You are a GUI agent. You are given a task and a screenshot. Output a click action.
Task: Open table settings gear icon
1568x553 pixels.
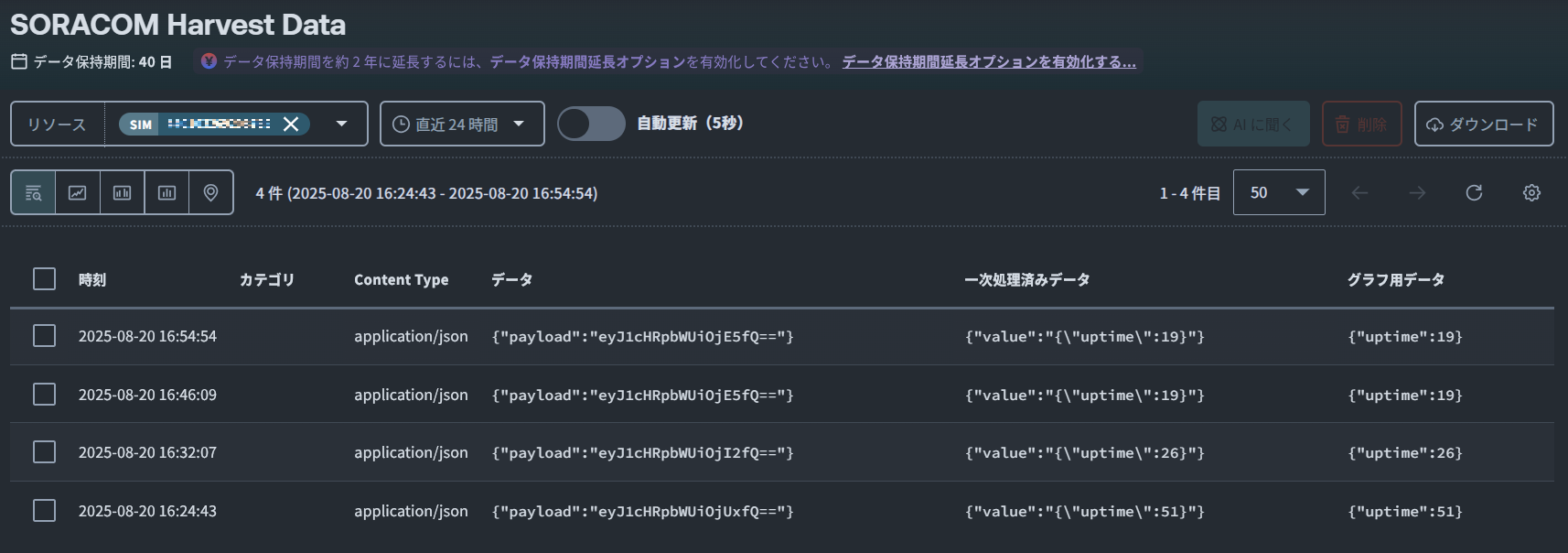(1531, 192)
